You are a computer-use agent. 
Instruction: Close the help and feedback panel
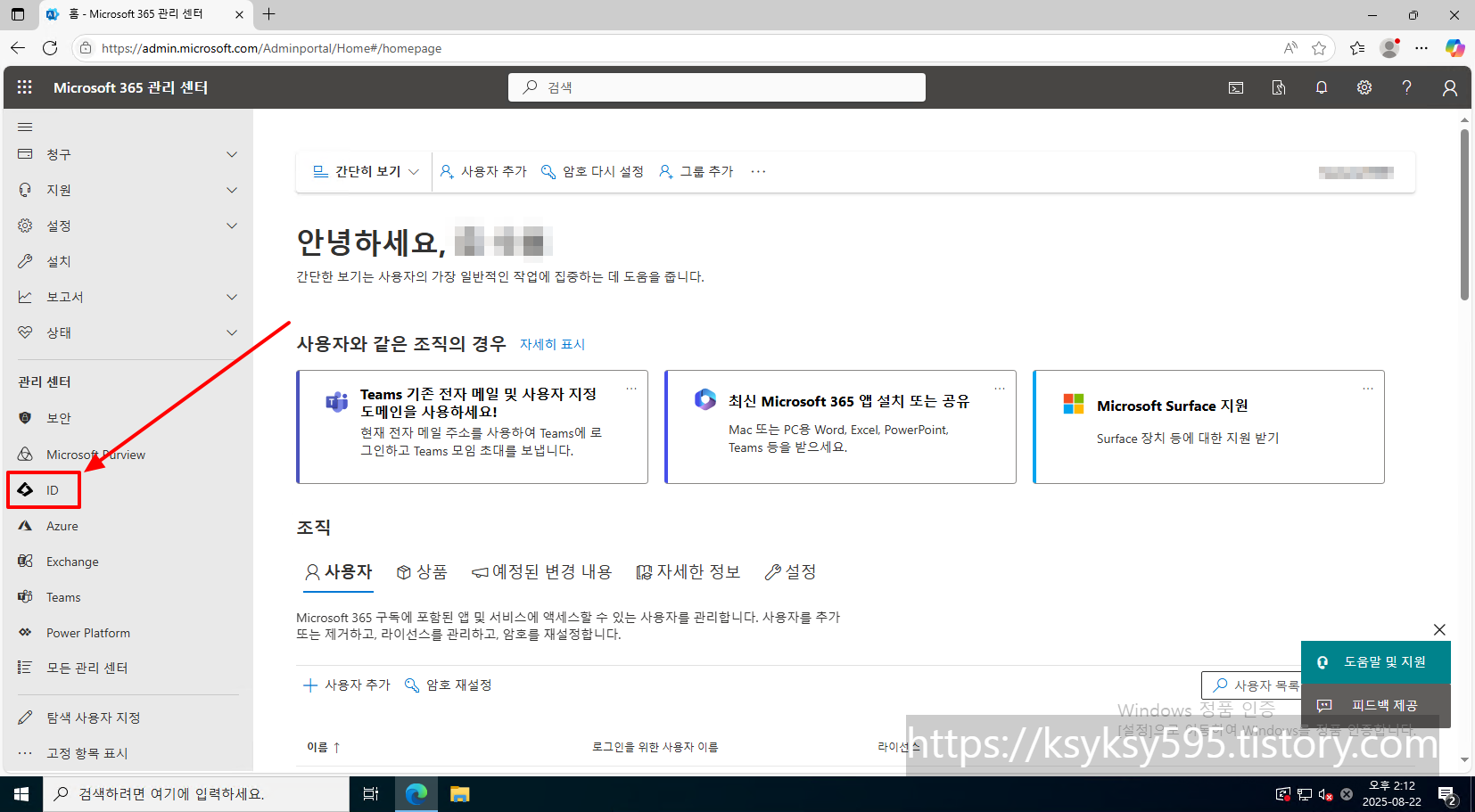tap(1439, 629)
